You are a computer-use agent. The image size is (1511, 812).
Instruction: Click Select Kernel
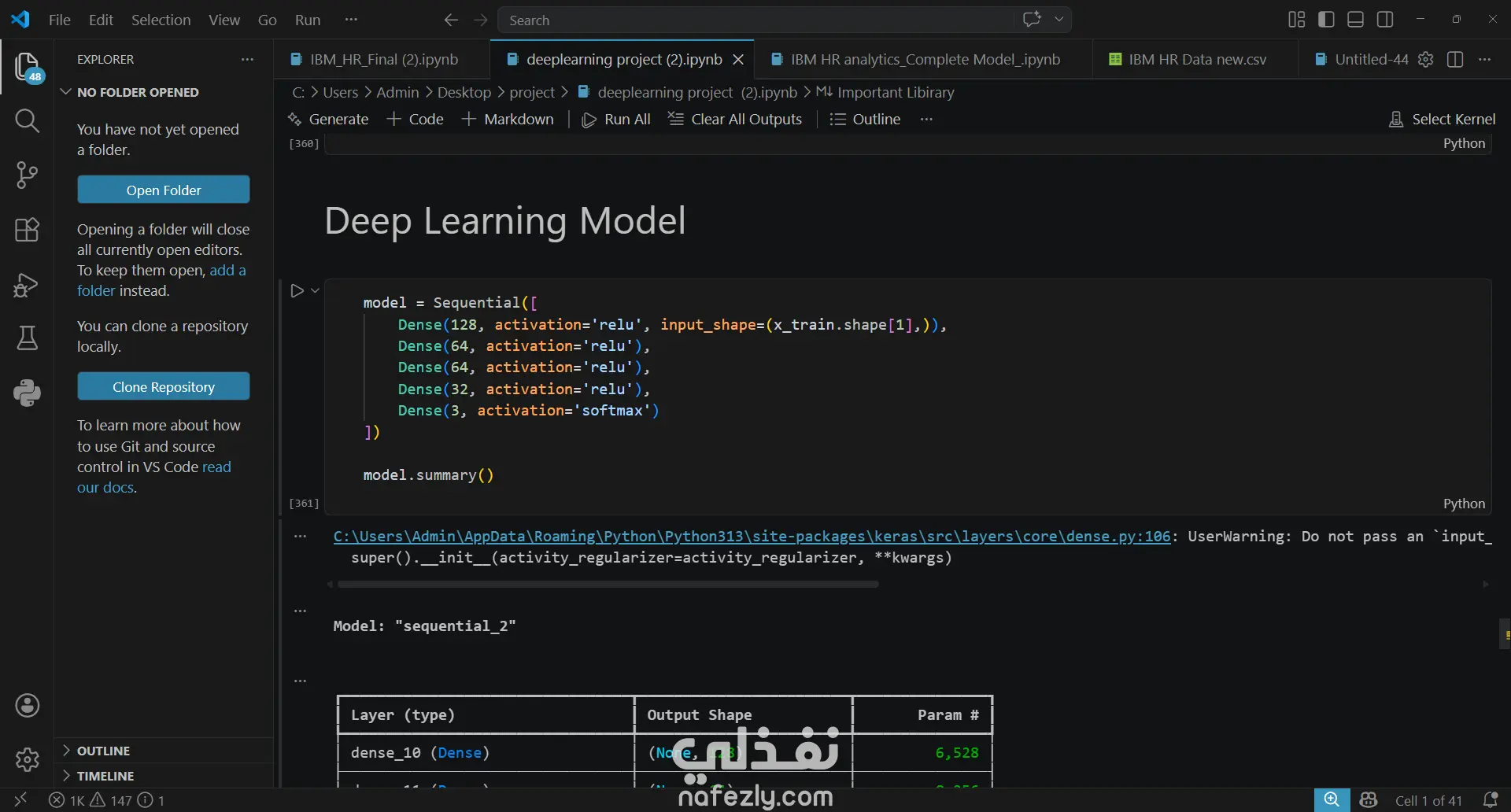1442,119
